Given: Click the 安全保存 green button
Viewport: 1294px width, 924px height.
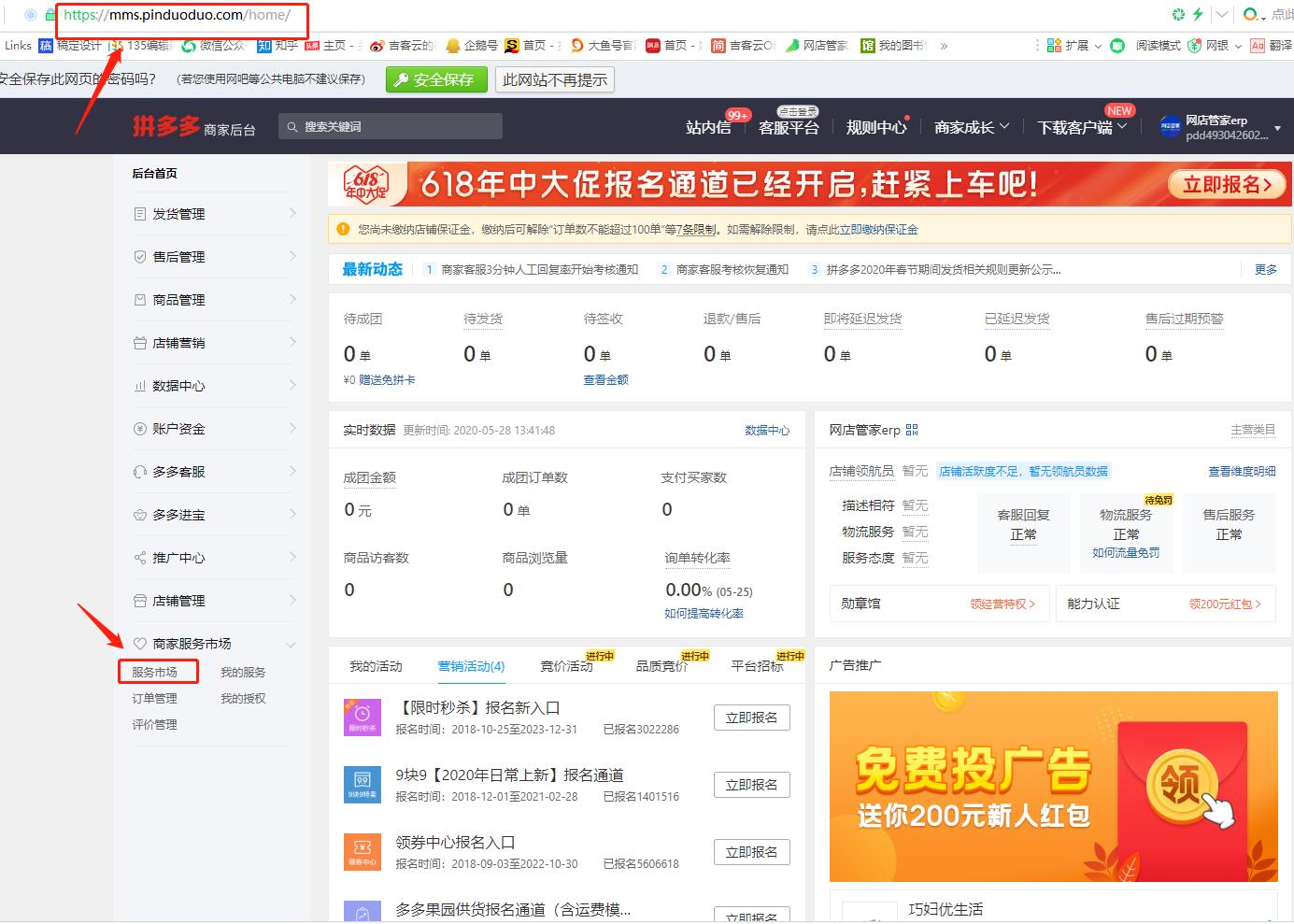Looking at the screenshot, I should pyautogui.click(x=435, y=79).
